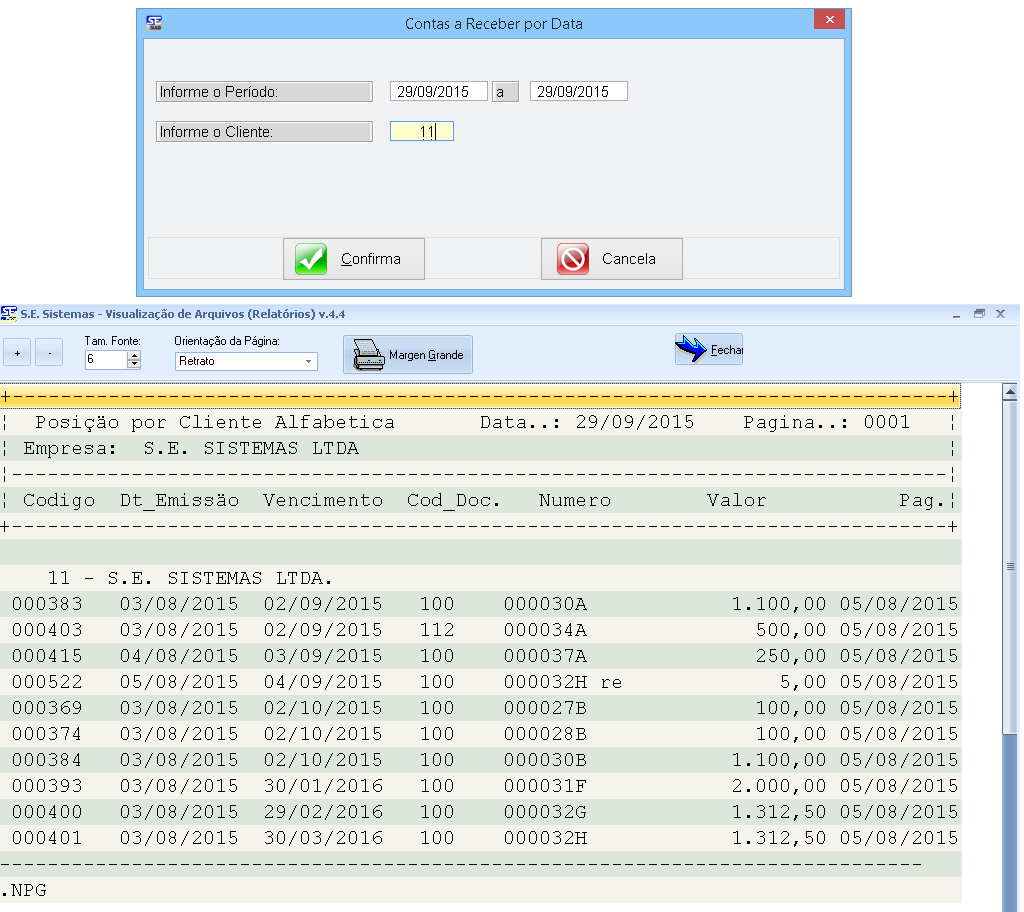Click the green checkmark Confirma button
The height and width of the screenshot is (912, 1024).
pyautogui.click(x=354, y=259)
